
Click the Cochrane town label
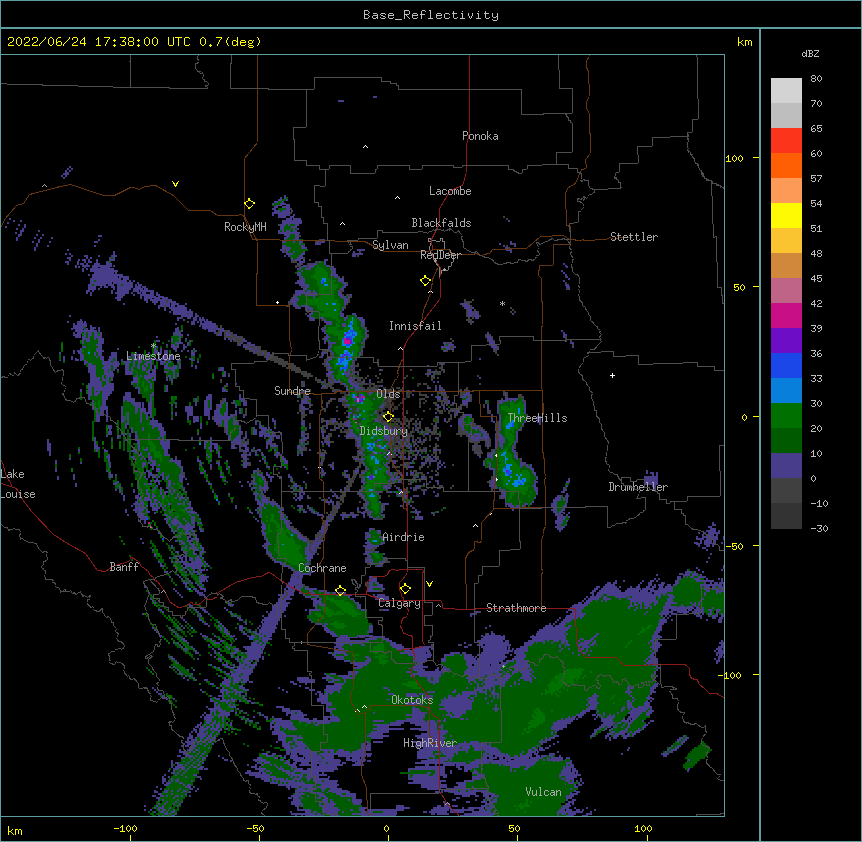[x=322, y=568]
